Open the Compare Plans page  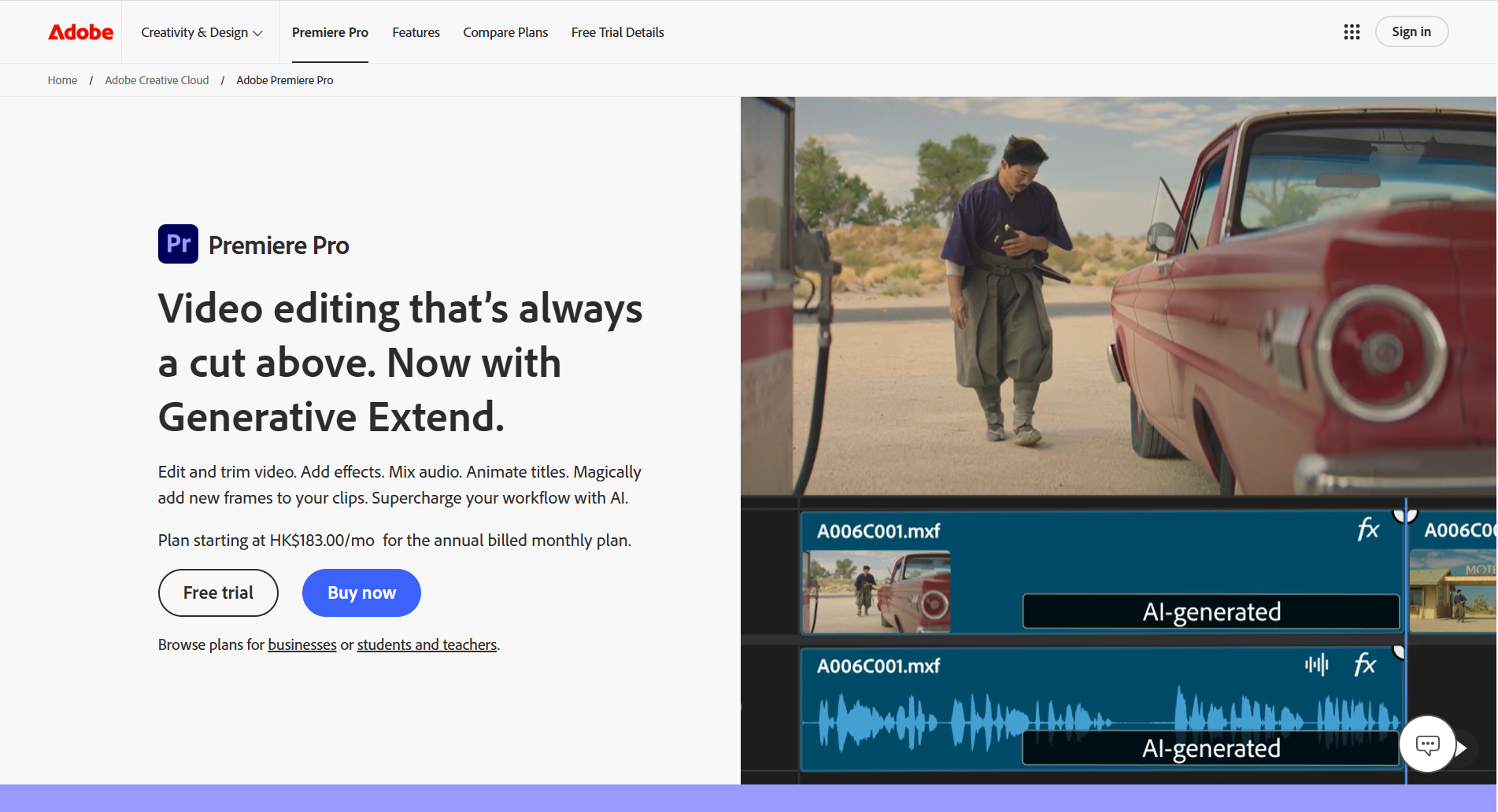point(505,32)
